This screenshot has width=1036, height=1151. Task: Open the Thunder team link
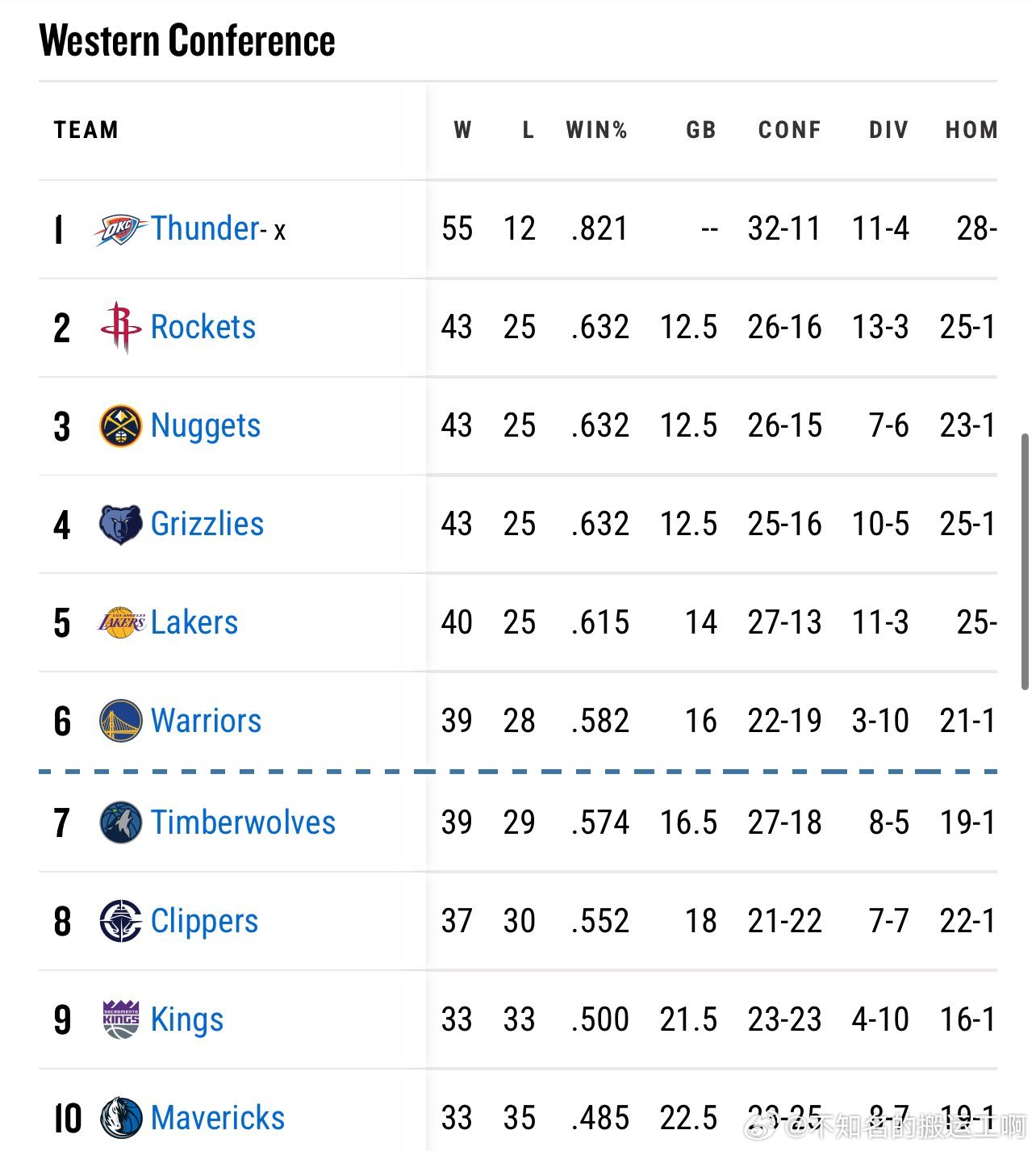[x=205, y=228]
